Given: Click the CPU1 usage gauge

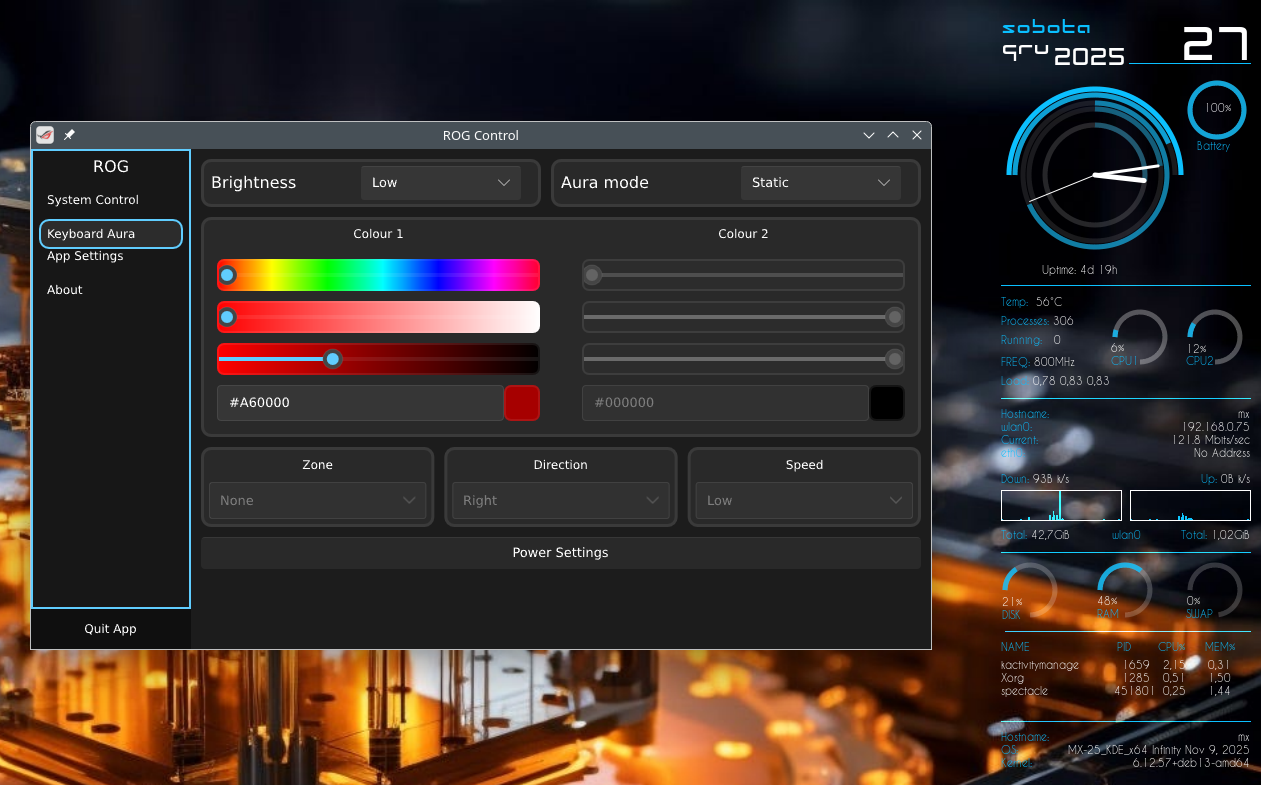Looking at the screenshot, I should pyautogui.click(x=1139, y=338).
